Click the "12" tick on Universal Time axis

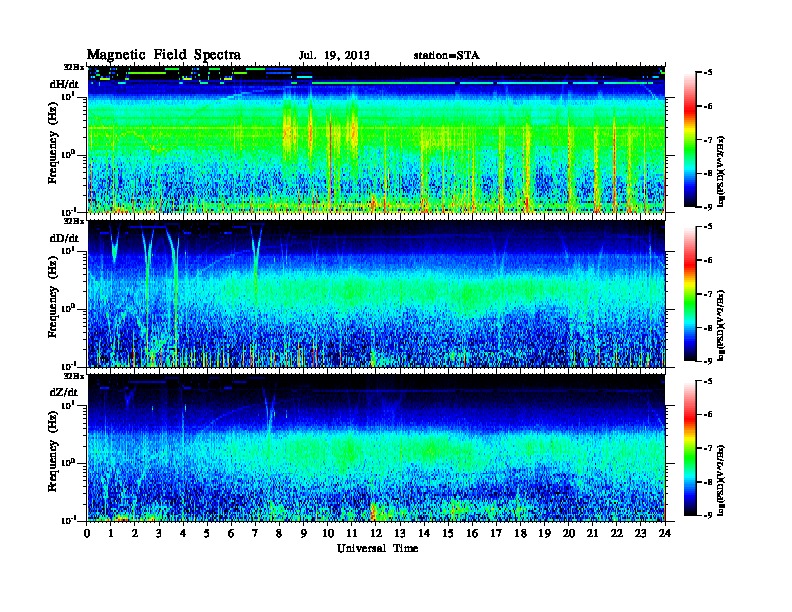point(376,533)
